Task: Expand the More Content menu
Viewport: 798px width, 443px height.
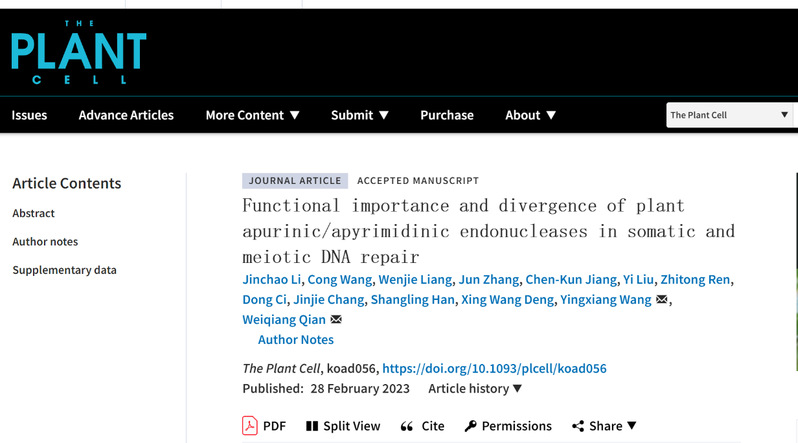Action: click(x=252, y=115)
